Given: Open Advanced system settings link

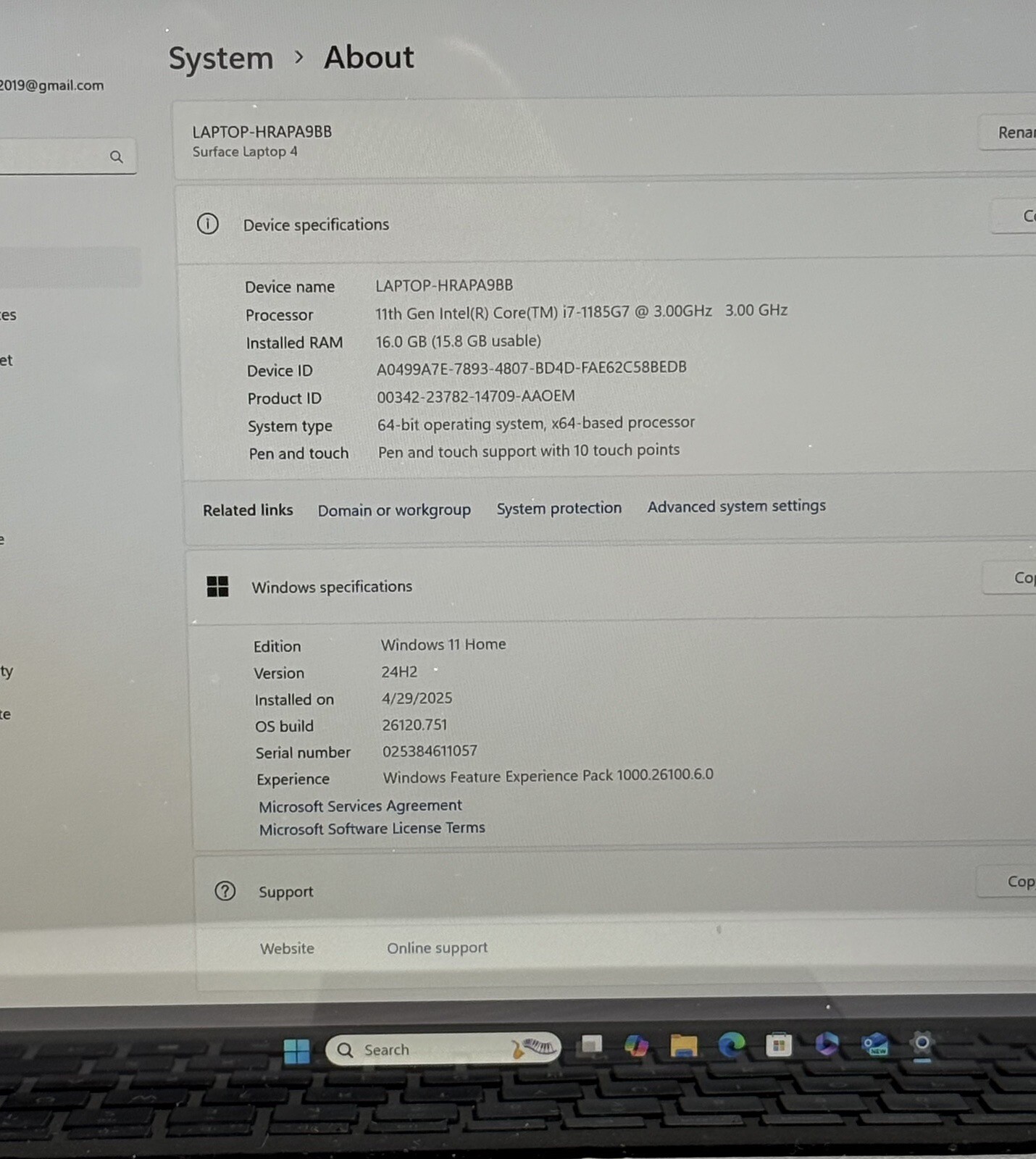Looking at the screenshot, I should (x=737, y=506).
